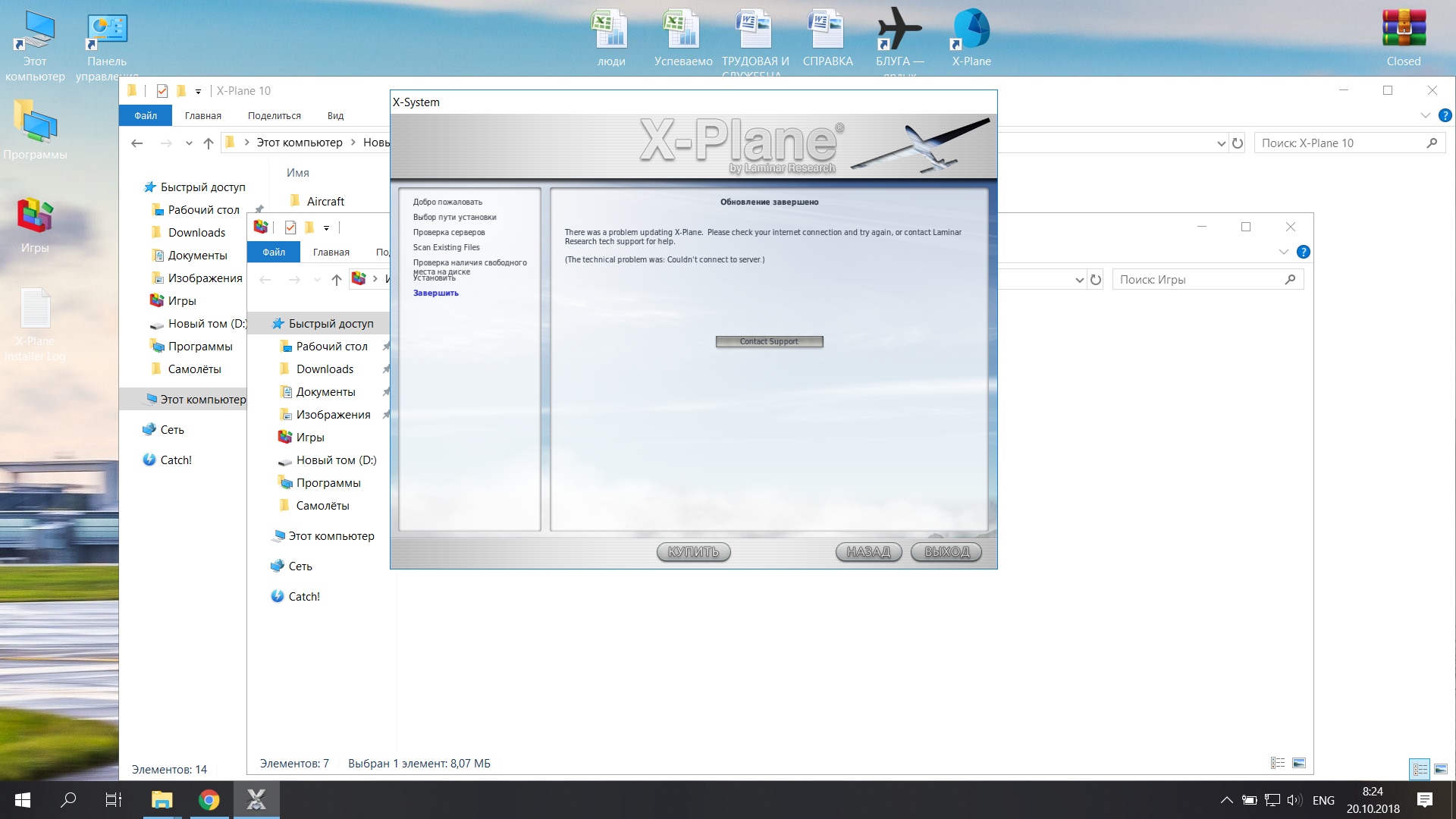Screen dimensions: 1456x819
Task: Click search field Поиск: Игры
Action: tap(1207, 280)
